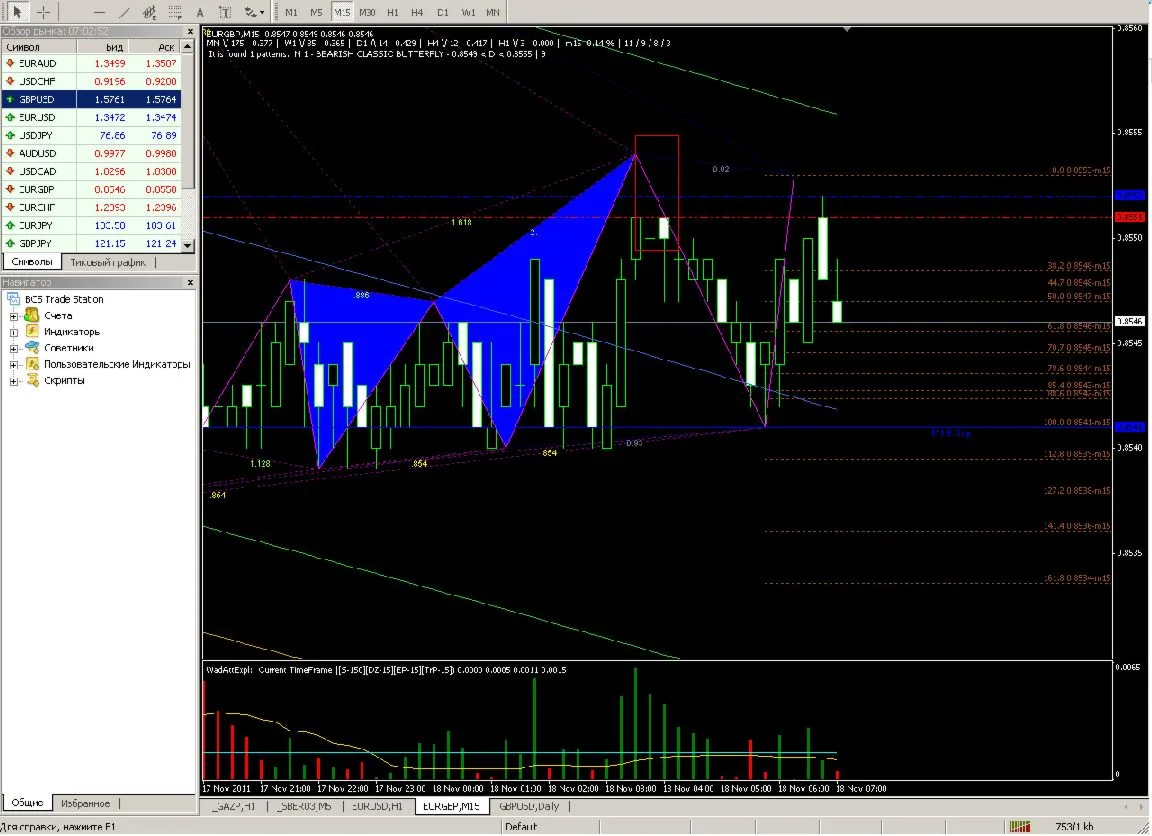Image resolution: width=1152 pixels, height=836 pixels.
Task: Switch chart to M1 timeframe
Action: (x=291, y=12)
